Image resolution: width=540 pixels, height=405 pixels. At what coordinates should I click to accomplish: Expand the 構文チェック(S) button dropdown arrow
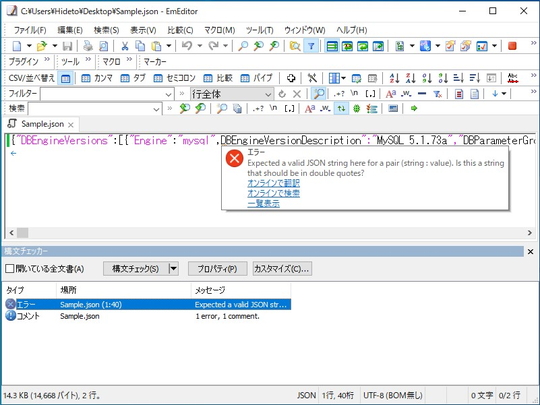tap(174, 269)
